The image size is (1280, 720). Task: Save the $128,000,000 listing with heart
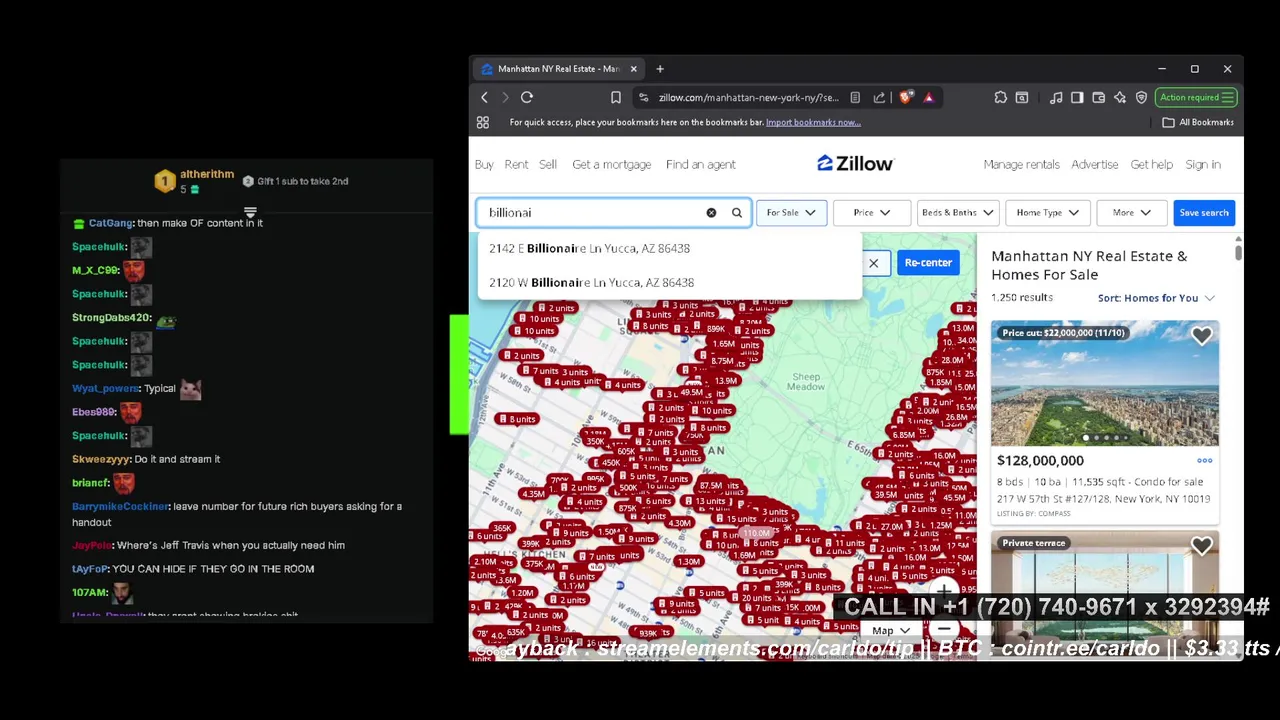(x=1201, y=337)
